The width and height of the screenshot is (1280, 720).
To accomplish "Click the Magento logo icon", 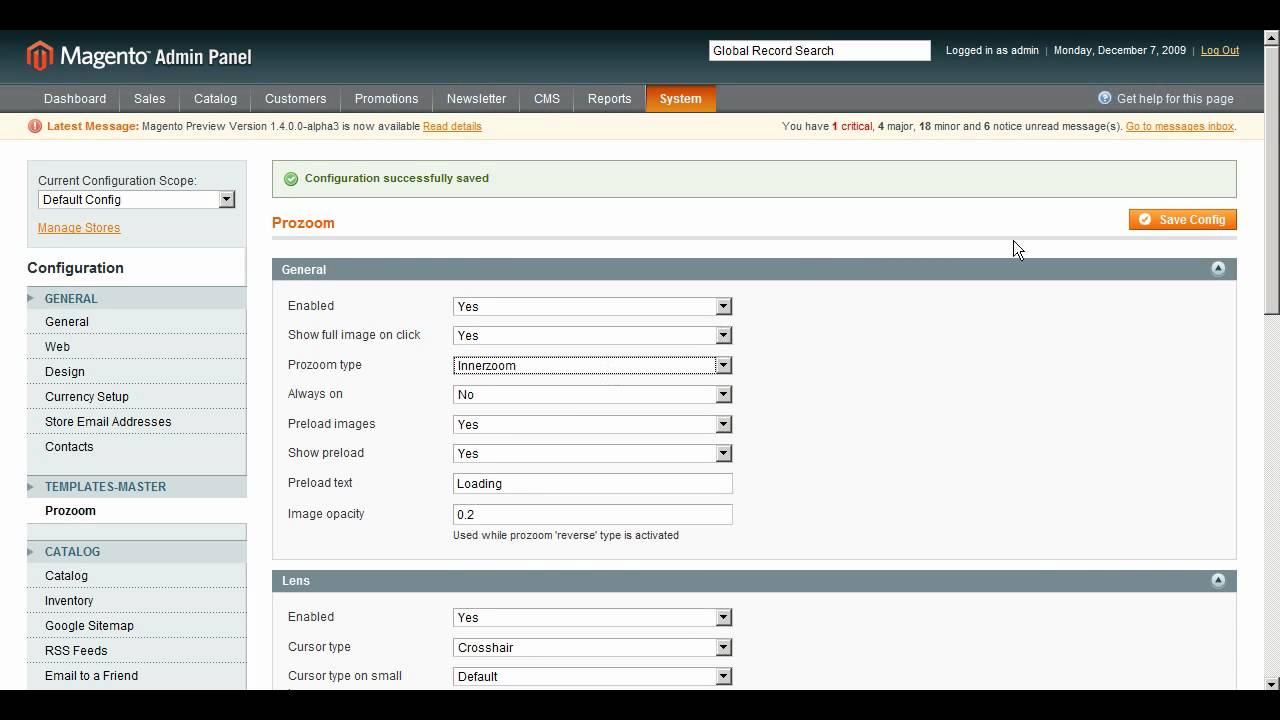I will point(40,56).
